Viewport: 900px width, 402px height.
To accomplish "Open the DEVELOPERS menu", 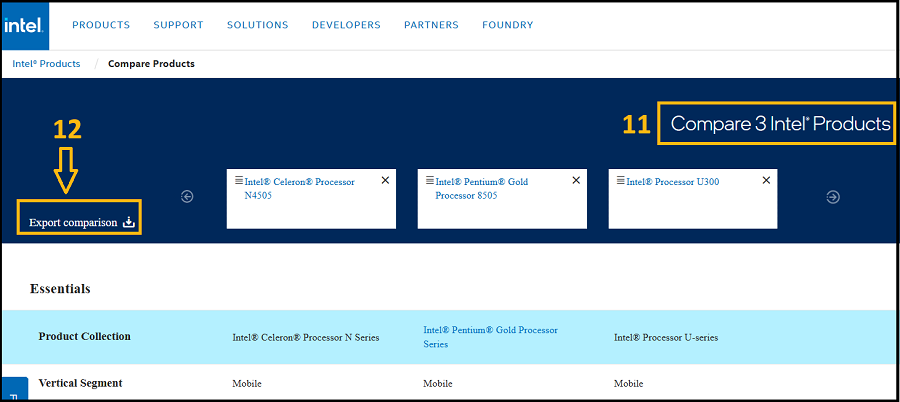I will [346, 25].
